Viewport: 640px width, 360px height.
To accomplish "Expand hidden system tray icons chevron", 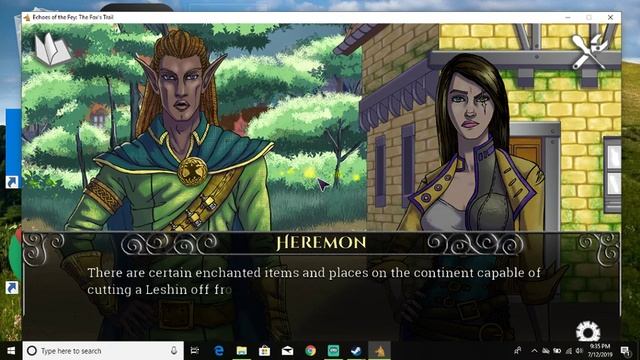I will 534,351.
